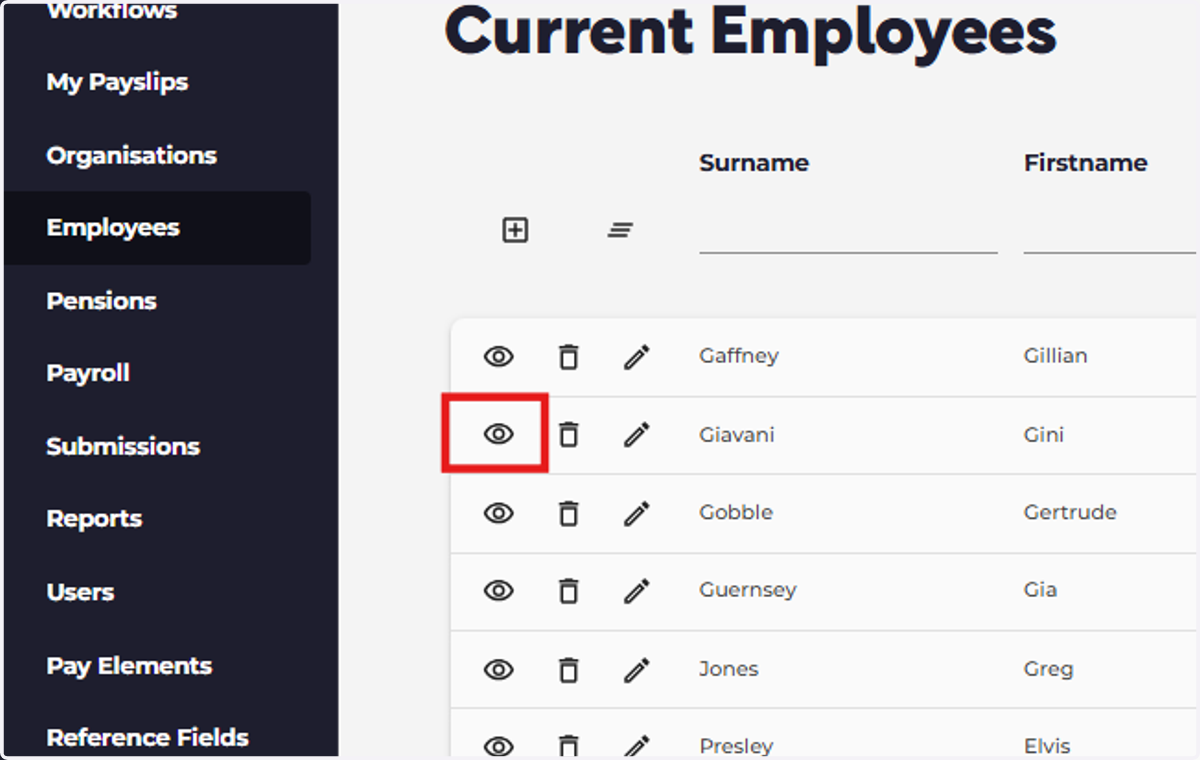
Task: Delete Jones with trash icon
Action: tap(568, 669)
